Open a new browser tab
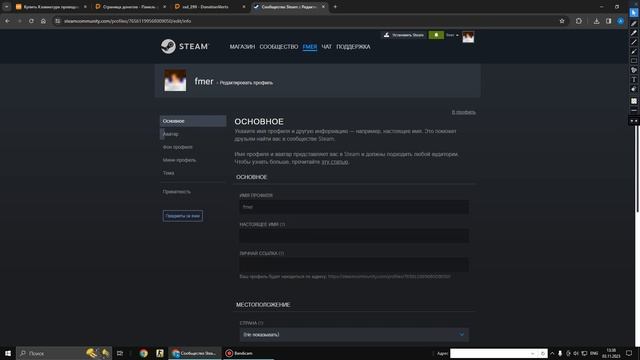Screen dimensions: 640x360 pyautogui.click(x=335, y=7)
